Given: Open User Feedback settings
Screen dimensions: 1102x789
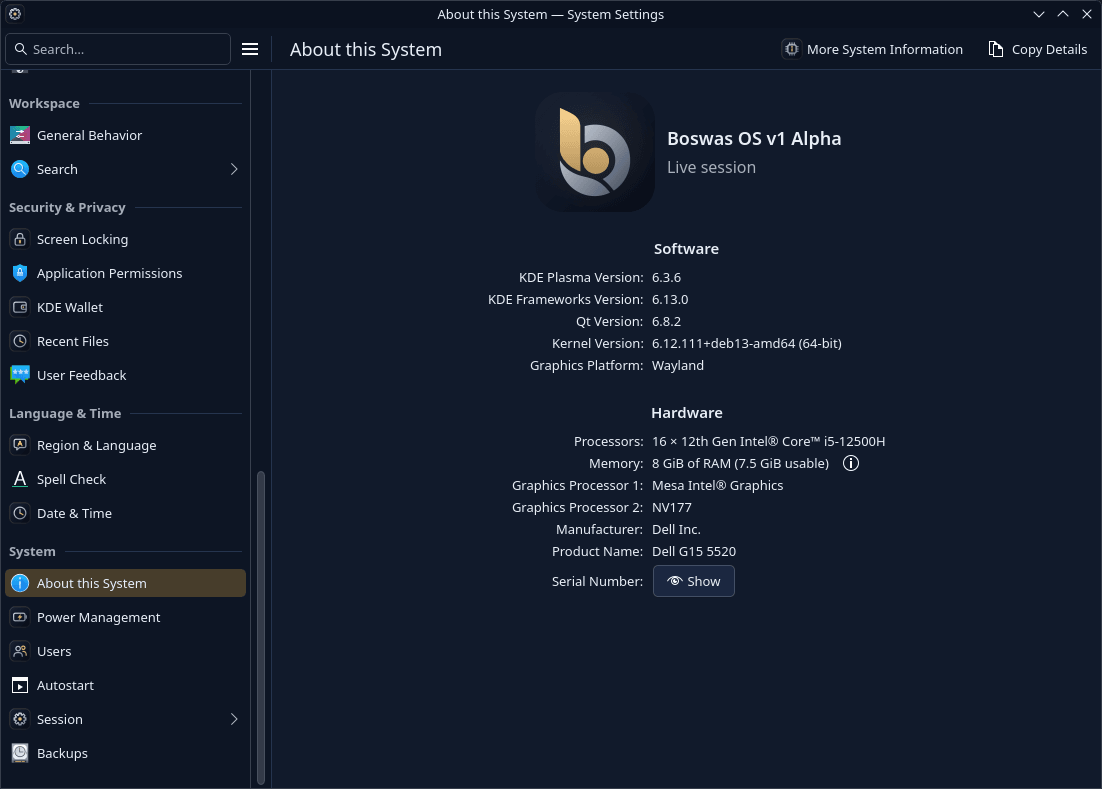Looking at the screenshot, I should 125,375.
